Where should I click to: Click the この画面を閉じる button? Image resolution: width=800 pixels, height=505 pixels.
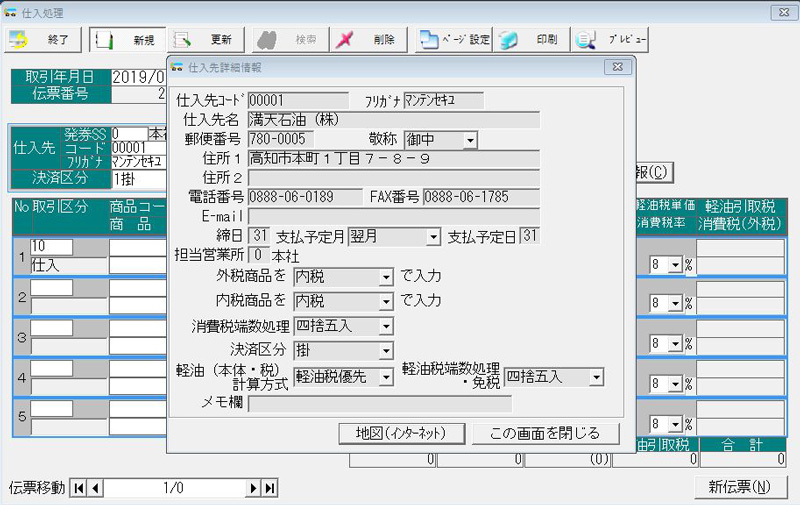click(x=543, y=433)
